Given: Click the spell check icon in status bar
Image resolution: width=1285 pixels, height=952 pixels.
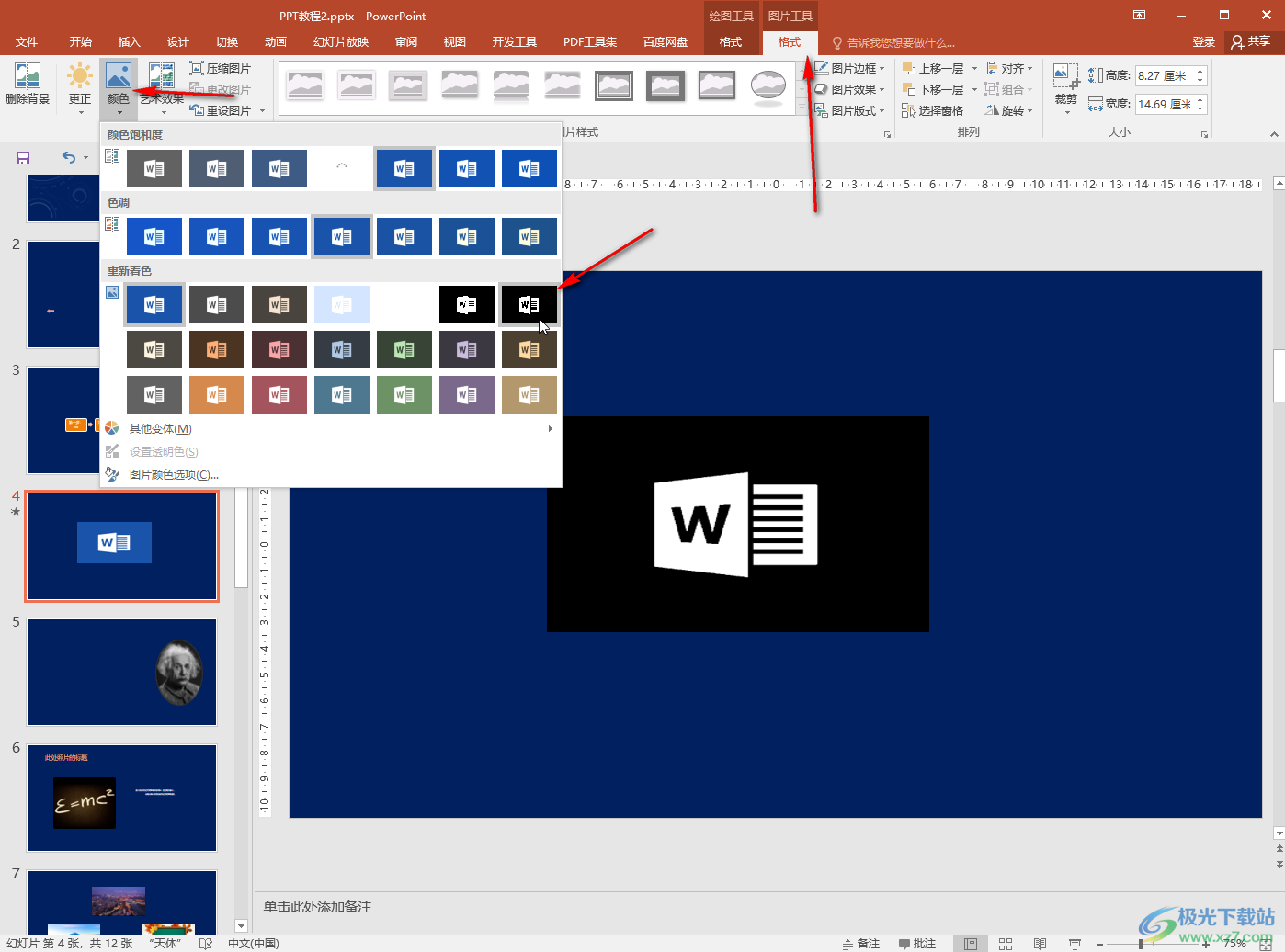Looking at the screenshot, I should 206,944.
